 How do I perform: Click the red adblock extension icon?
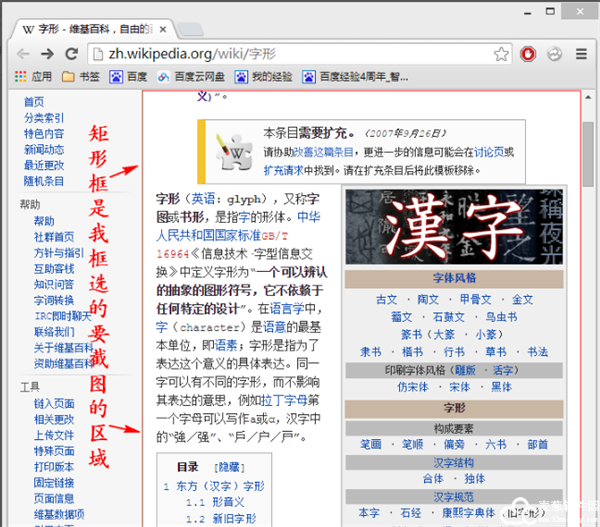click(x=529, y=54)
